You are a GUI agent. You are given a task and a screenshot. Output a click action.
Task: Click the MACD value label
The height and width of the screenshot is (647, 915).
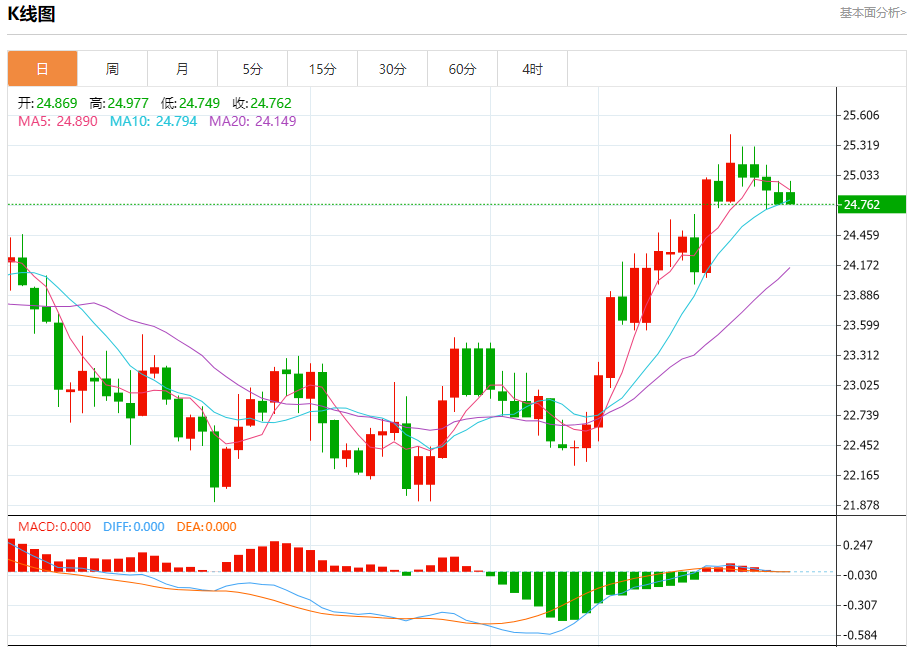coord(54,527)
